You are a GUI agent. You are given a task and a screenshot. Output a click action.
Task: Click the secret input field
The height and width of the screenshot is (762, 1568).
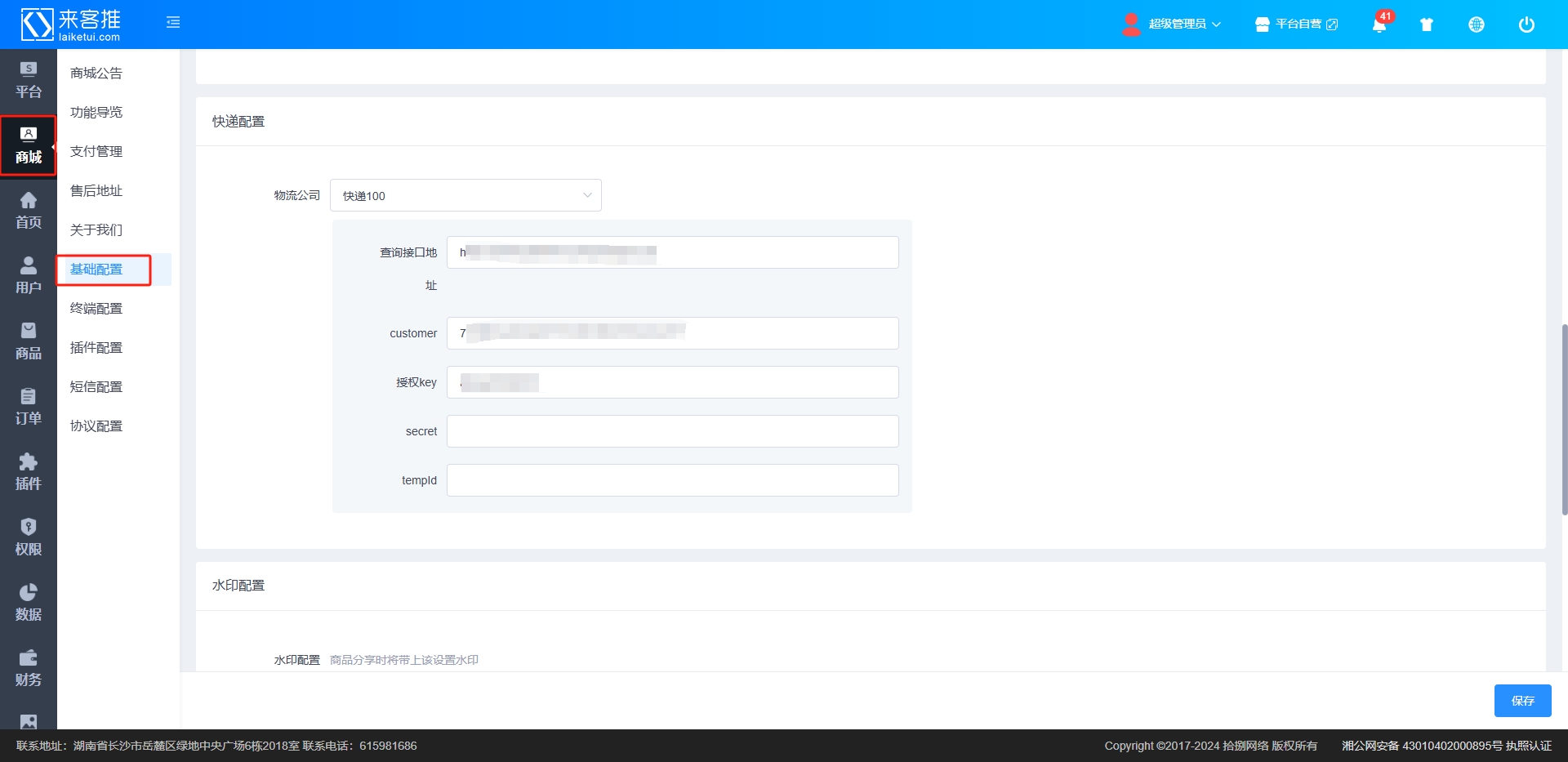tap(672, 431)
